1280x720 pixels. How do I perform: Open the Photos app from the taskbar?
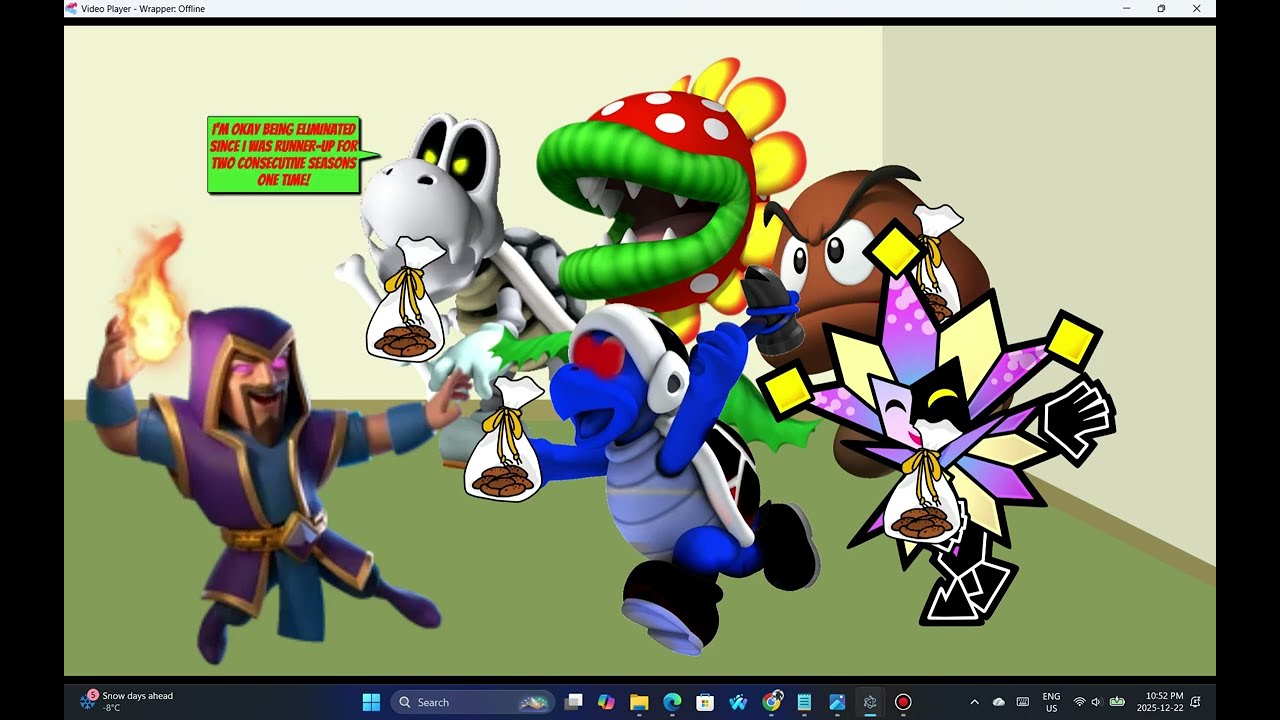[837, 702]
